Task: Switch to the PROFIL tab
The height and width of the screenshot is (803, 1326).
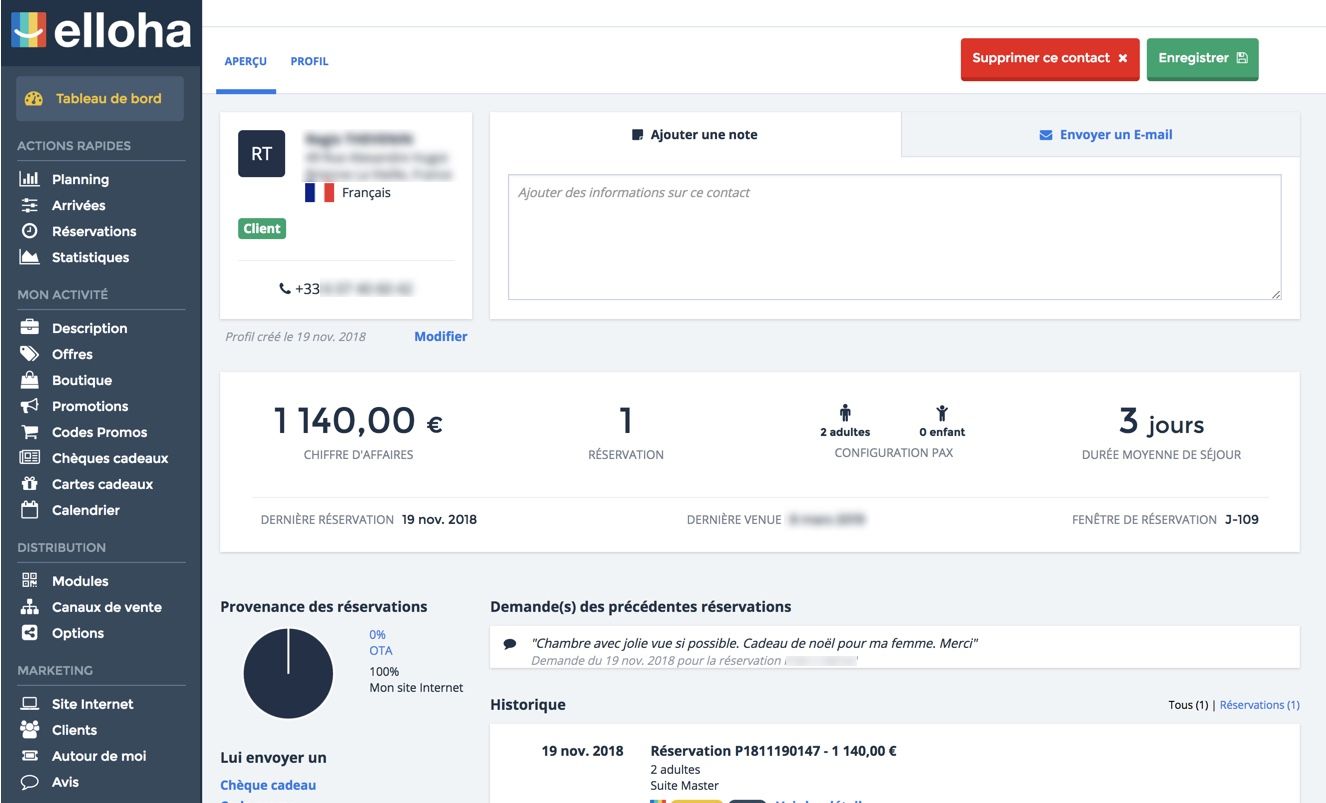Action: coord(310,61)
